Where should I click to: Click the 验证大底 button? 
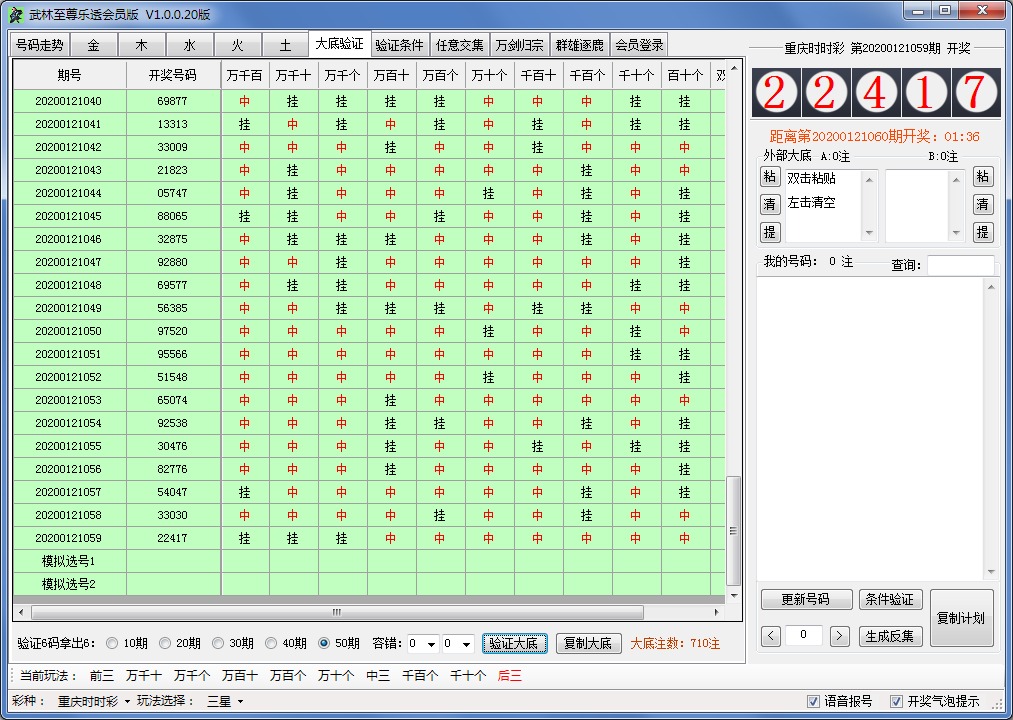click(515, 644)
